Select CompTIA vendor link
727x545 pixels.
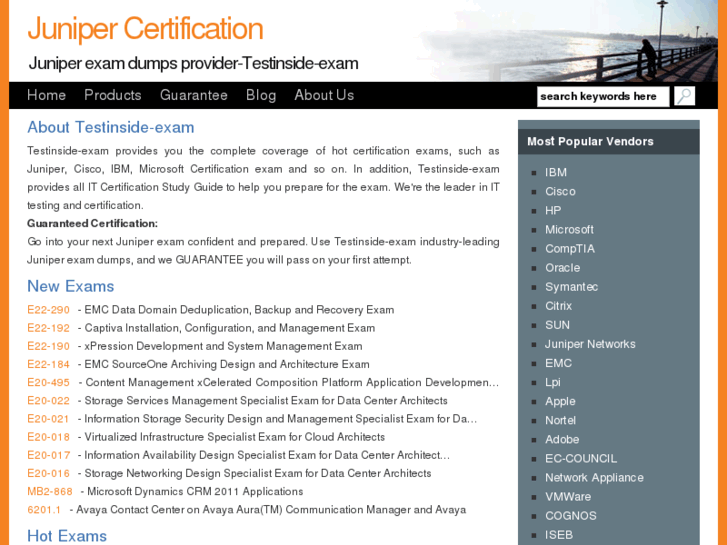tap(570, 249)
